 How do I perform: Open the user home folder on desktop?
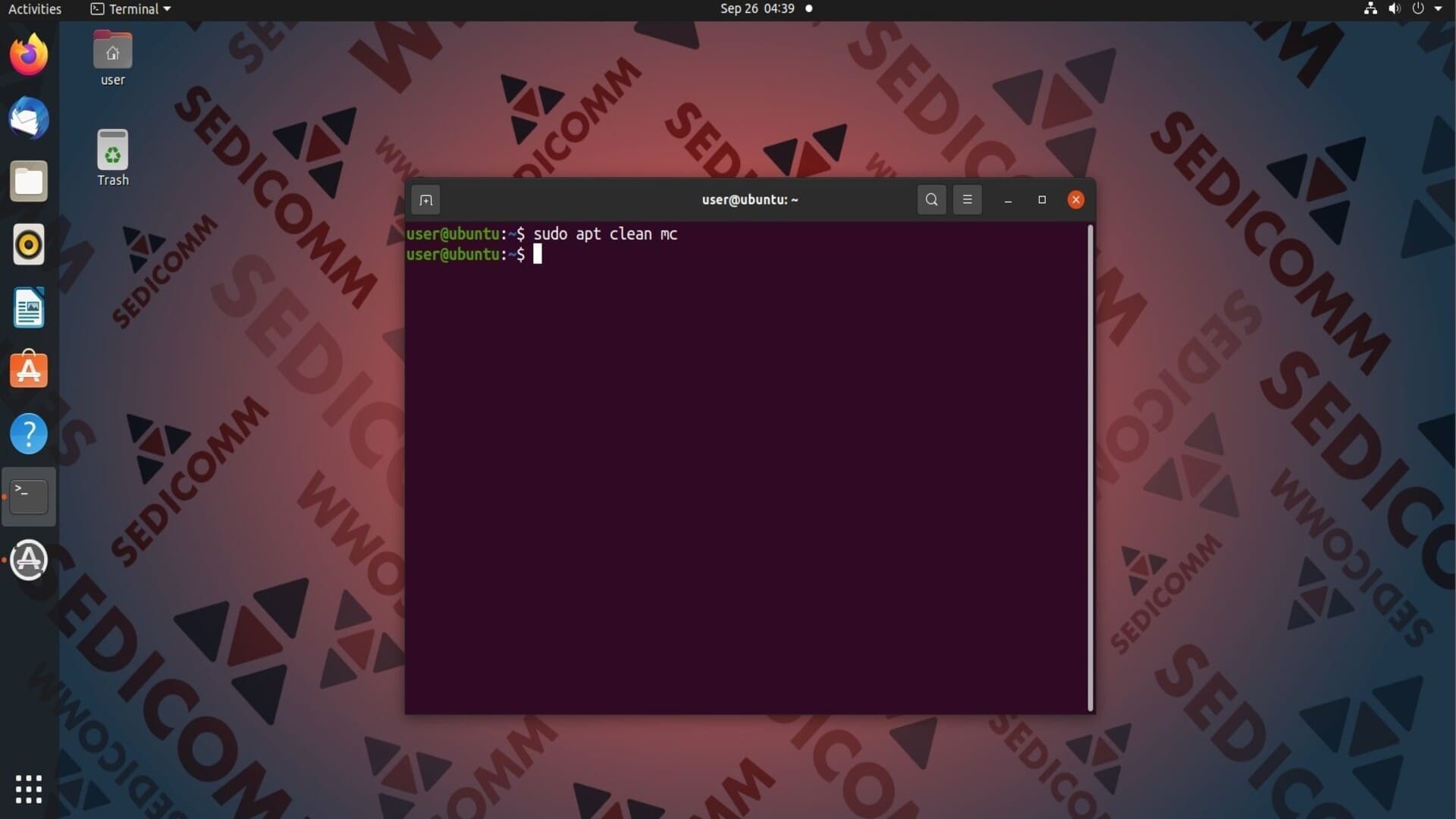click(112, 58)
